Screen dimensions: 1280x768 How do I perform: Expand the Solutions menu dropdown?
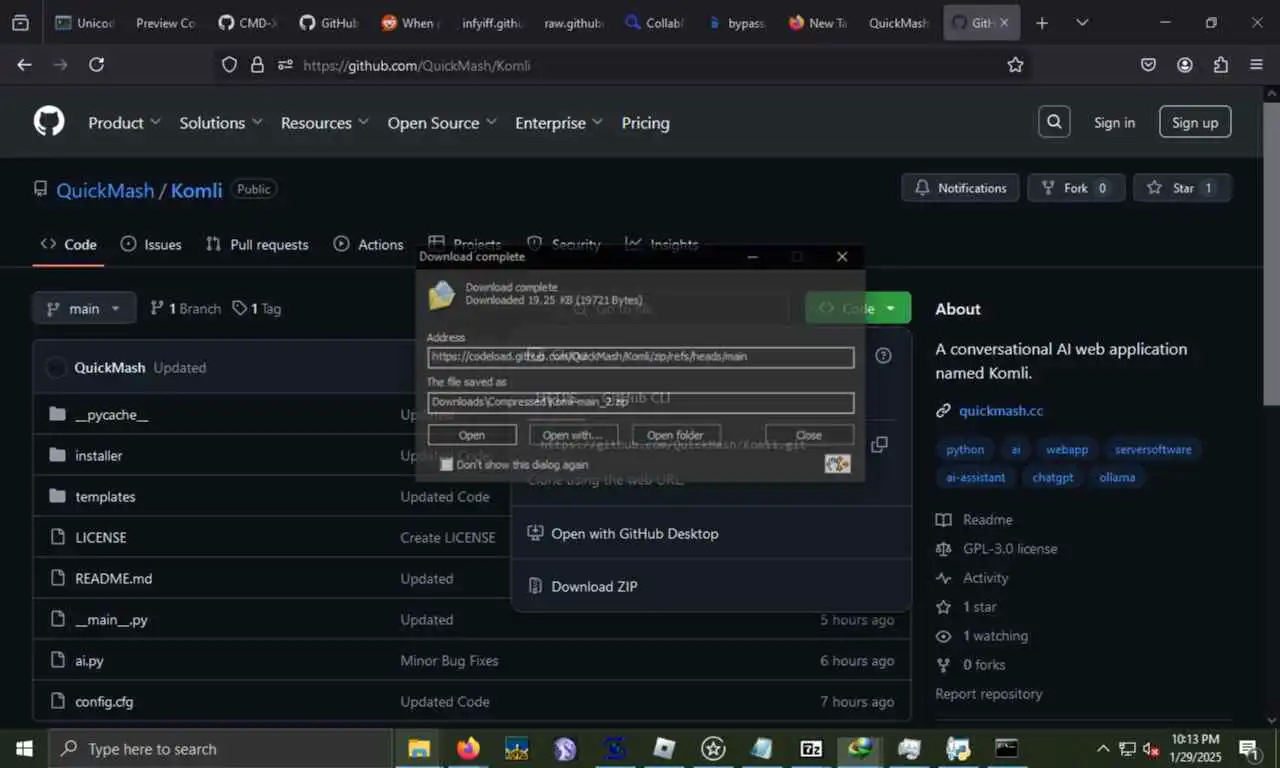(x=221, y=122)
